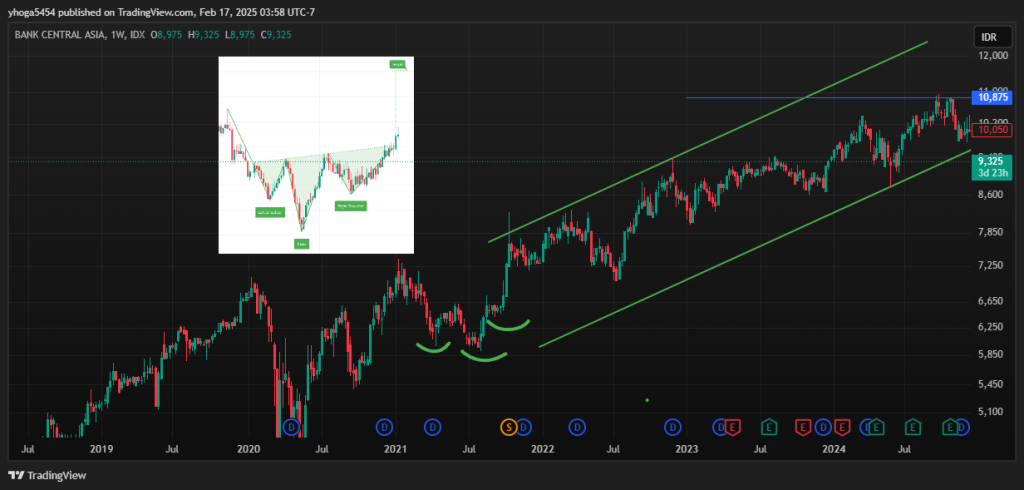Click the O8,975 open value
Screen dimensions: 1024x490
(167, 34)
